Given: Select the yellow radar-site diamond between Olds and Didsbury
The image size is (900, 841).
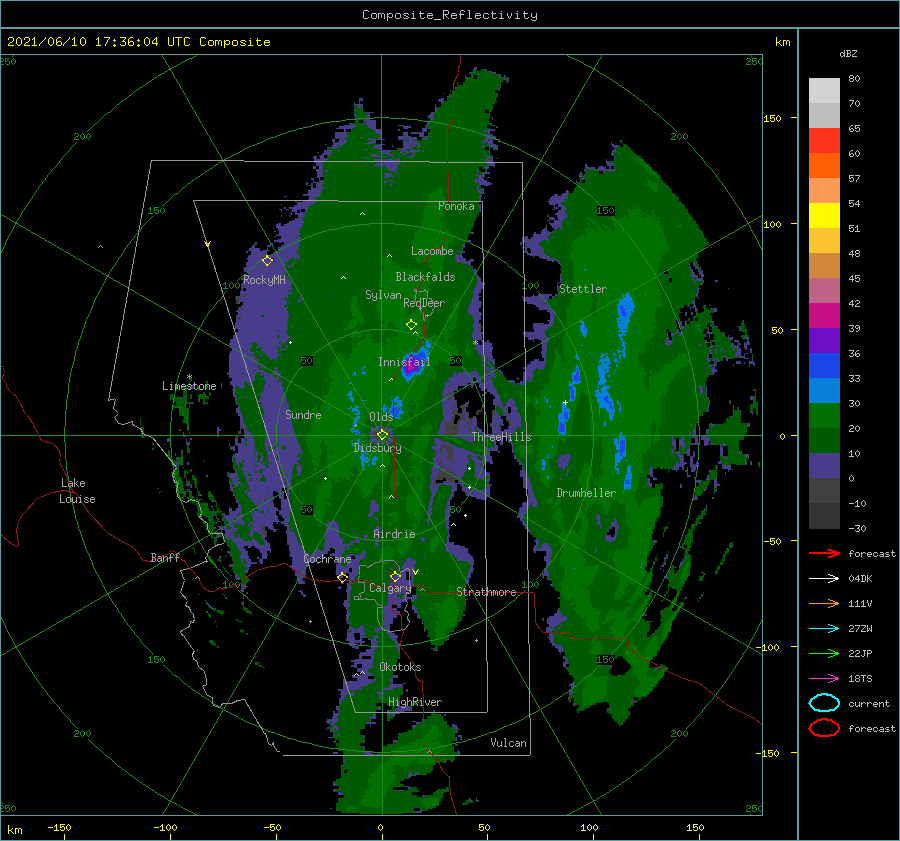Looking at the screenshot, I should click(382, 435).
